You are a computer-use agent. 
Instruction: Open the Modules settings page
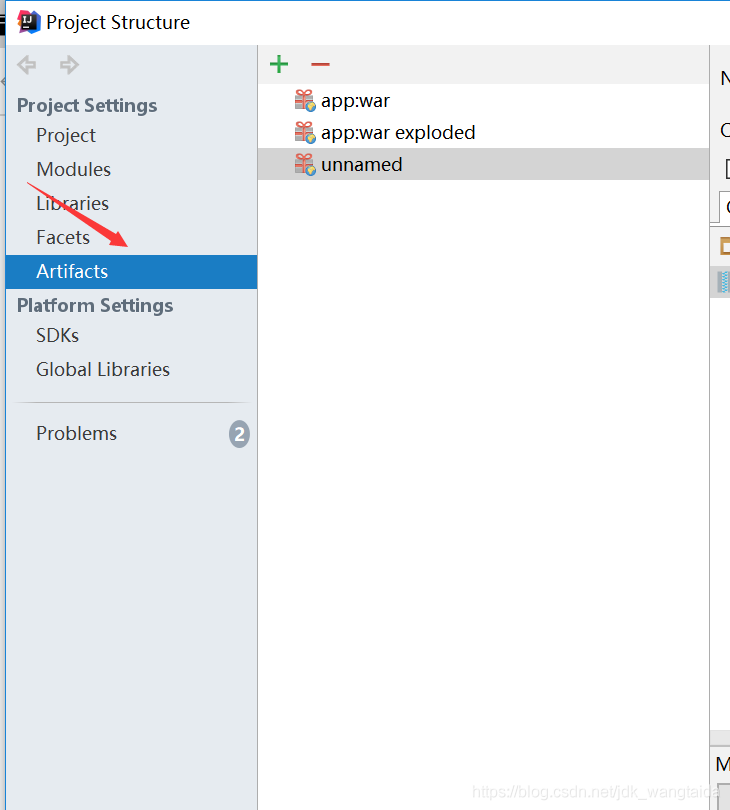coord(73,169)
